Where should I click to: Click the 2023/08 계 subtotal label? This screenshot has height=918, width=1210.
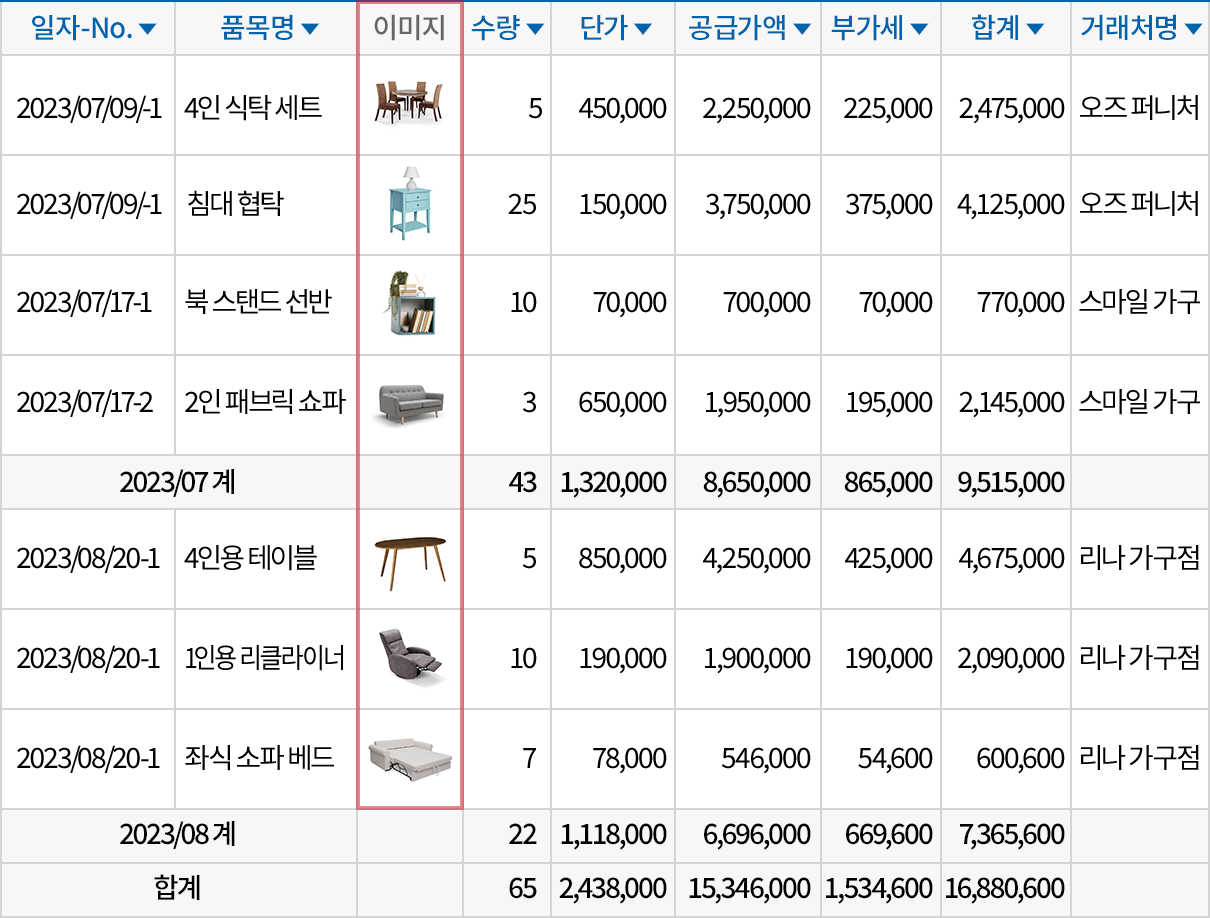point(178,835)
